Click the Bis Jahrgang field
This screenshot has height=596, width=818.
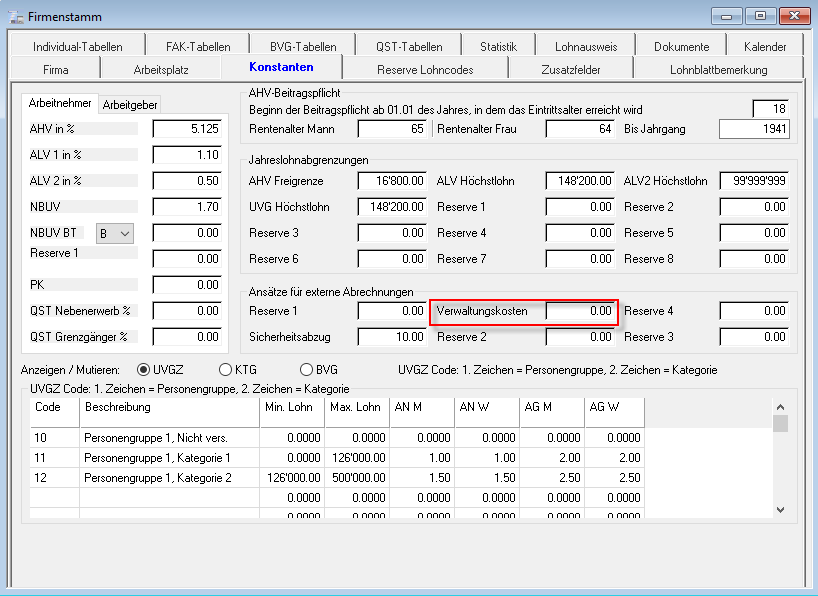754,129
